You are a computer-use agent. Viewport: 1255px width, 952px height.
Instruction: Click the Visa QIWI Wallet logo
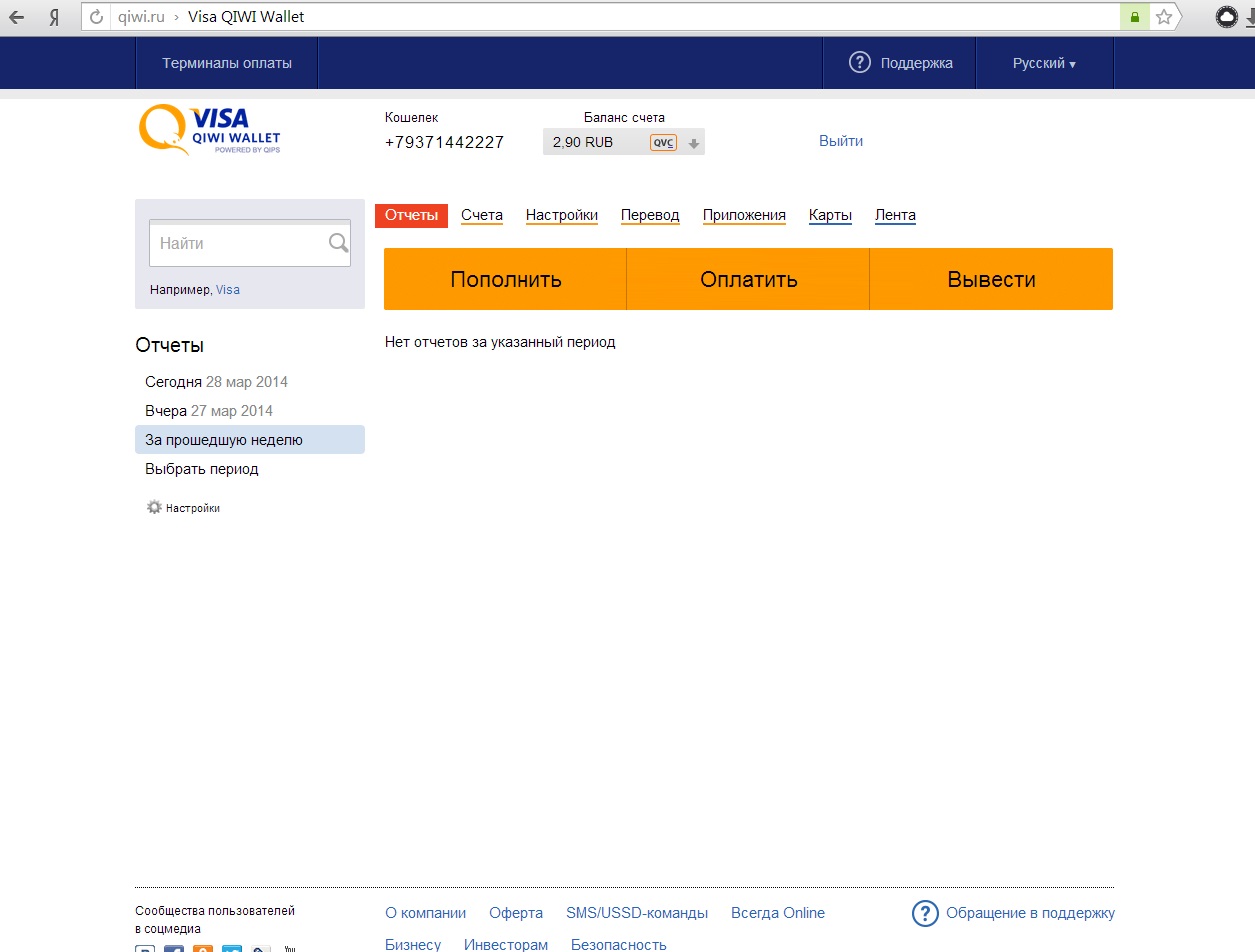[x=210, y=131]
